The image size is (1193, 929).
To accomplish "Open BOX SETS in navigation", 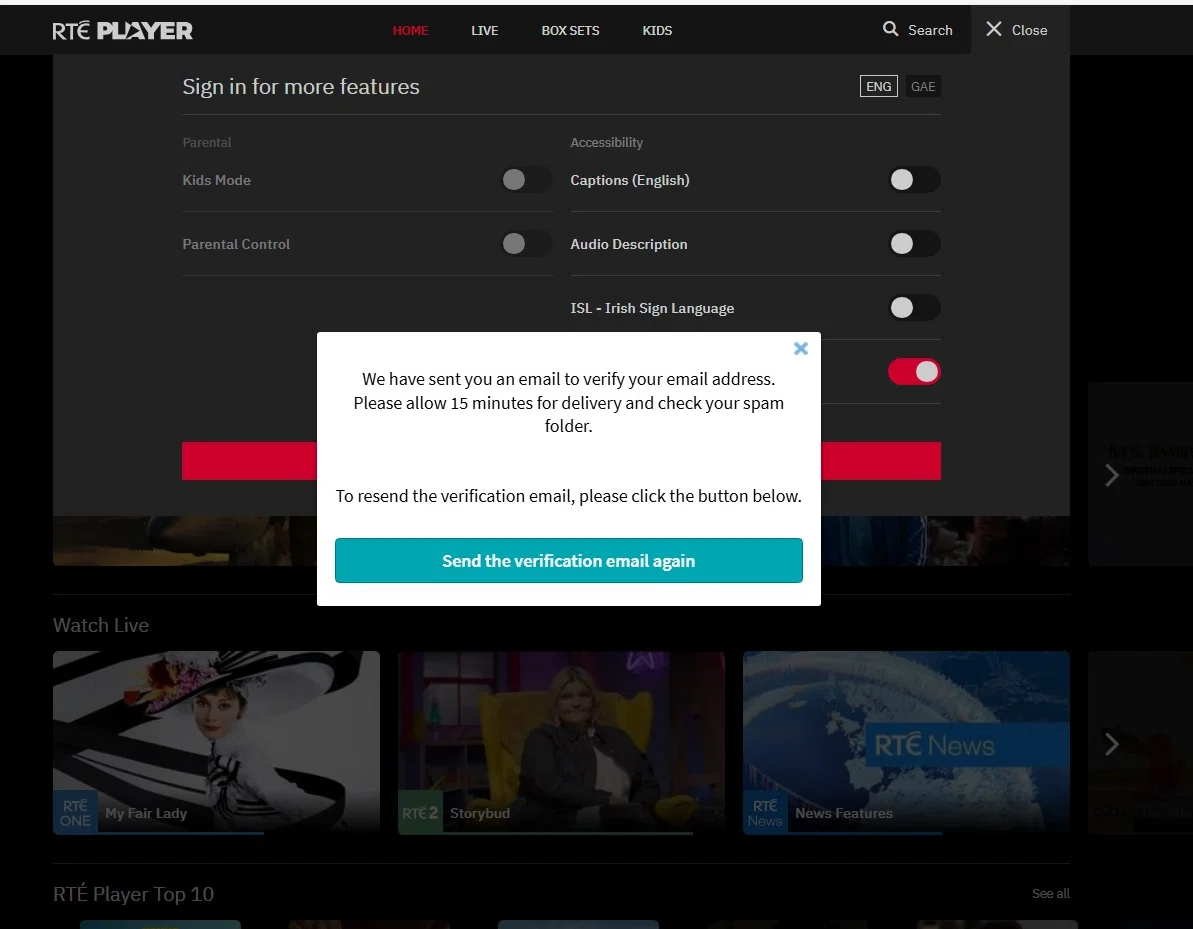I will (x=571, y=30).
